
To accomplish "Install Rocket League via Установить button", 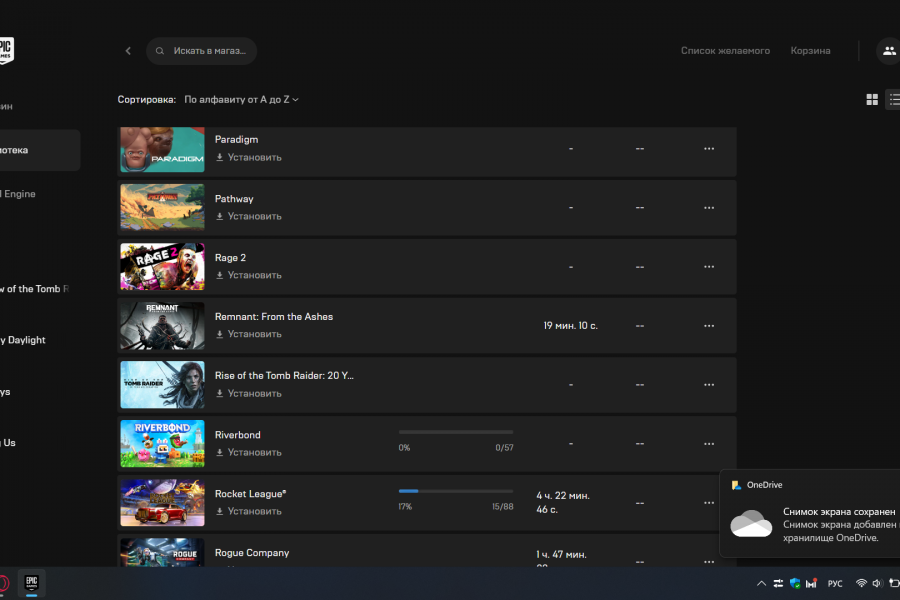I will [x=249, y=511].
